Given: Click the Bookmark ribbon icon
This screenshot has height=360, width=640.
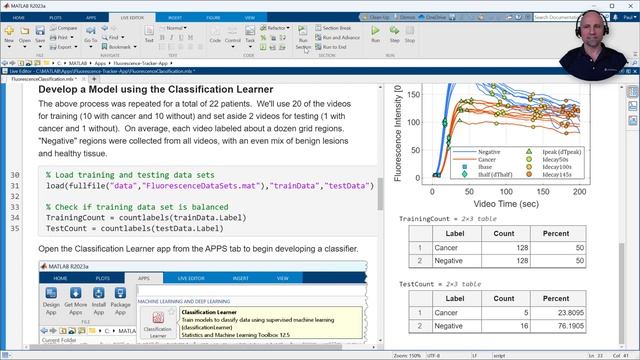Looking at the screenshot, I should coord(104,47).
